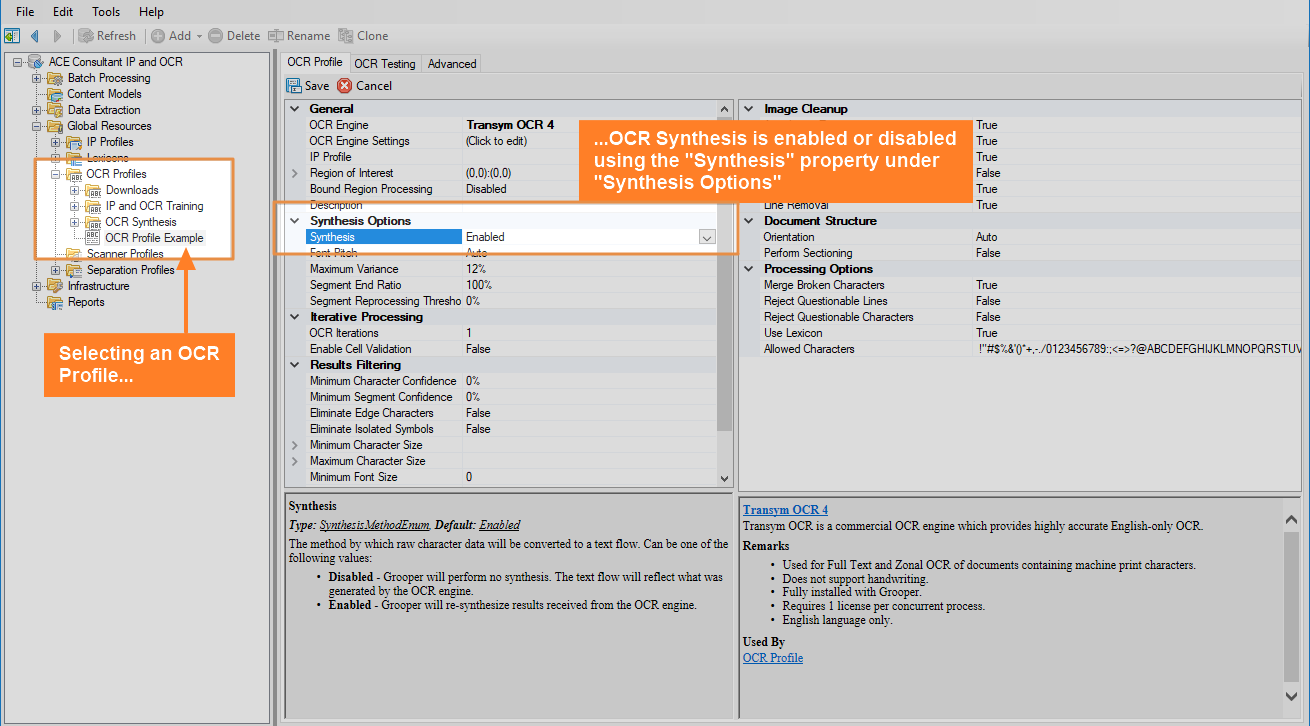Screen dimensions: 1310x726
Task: Open the Tools menu
Action: (106, 12)
